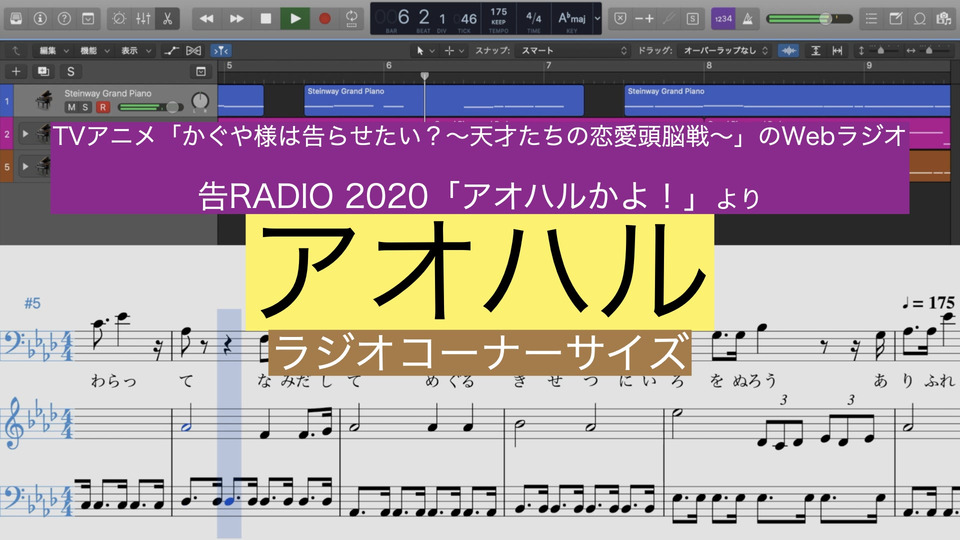Enable the 1234 count-in button
Screen dimensions: 960x540
click(722, 18)
